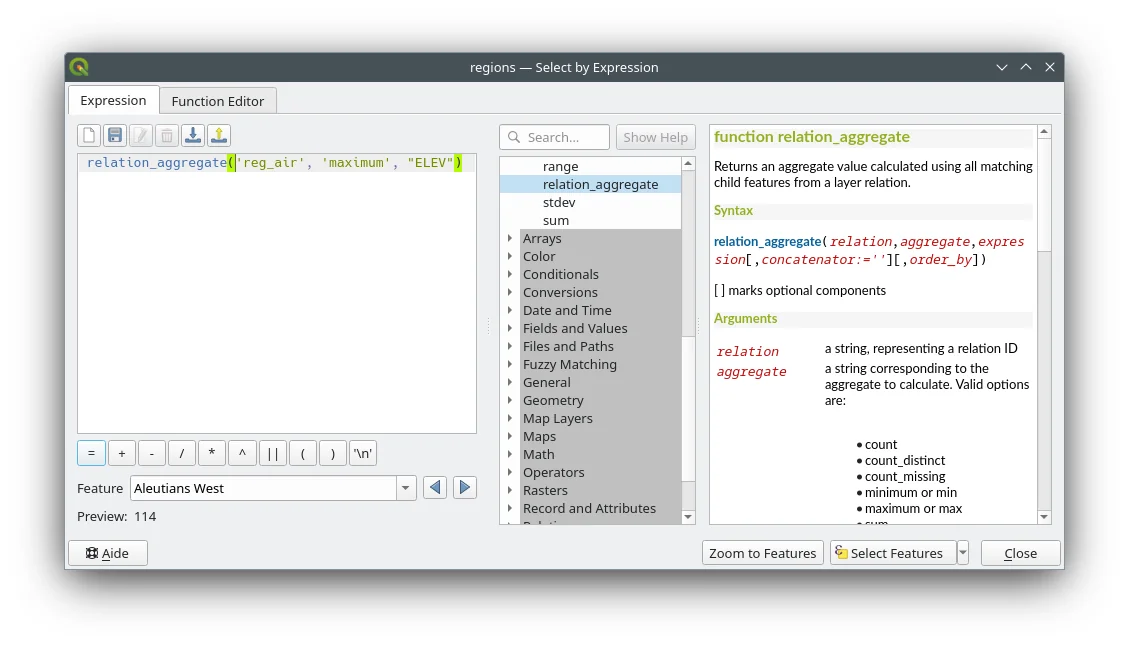Insert the string concatenation || operator

272,453
